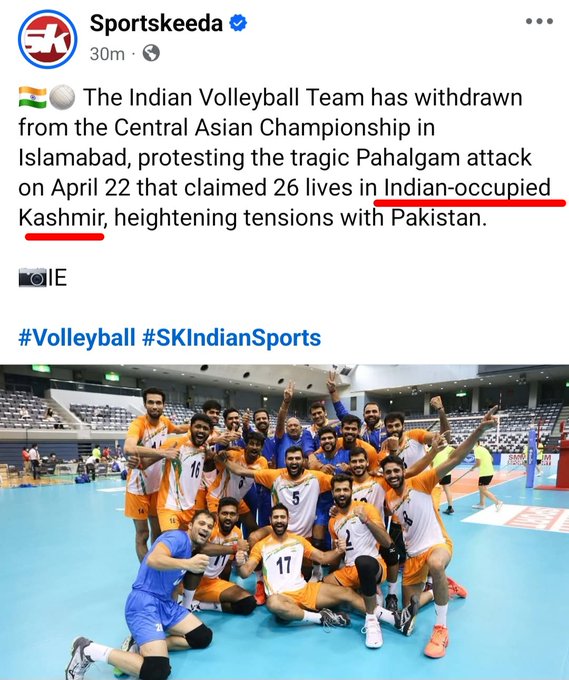Click the words Central Asian Championship in caption
Viewport: 569px width, 680px height.
pos(262,128)
